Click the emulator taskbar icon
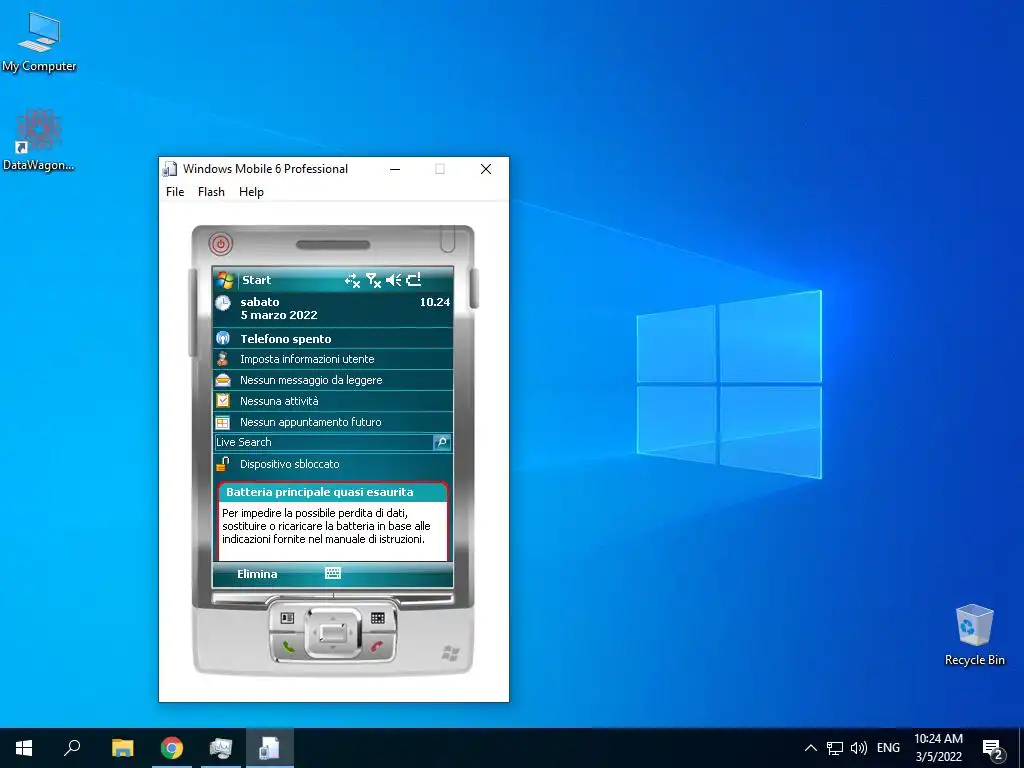This screenshot has width=1024, height=768. pyautogui.click(x=270, y=748)
